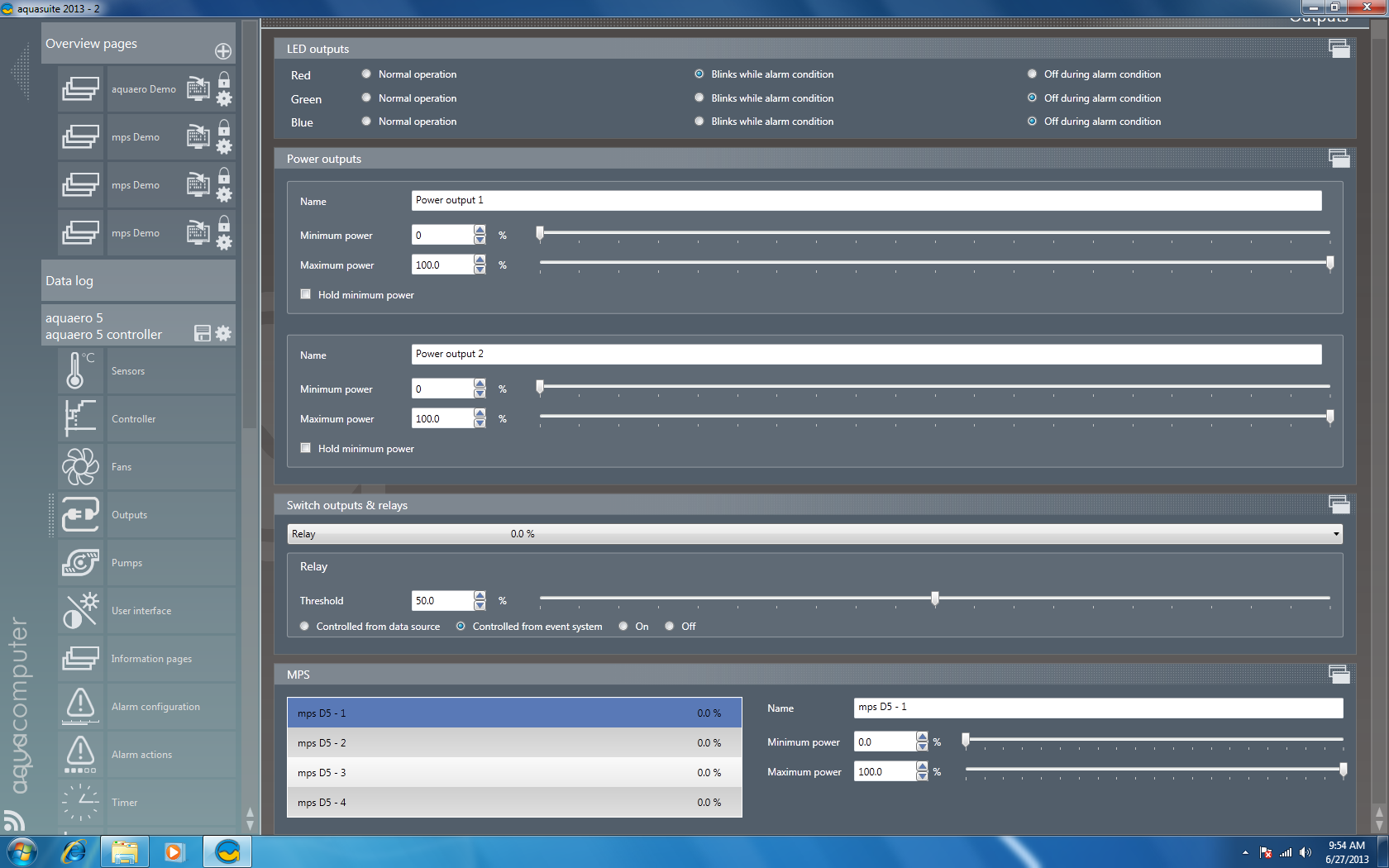Set Red LED to Normal operation
The width and height of the screenshot is (1389, 868).
click(366, 74)
